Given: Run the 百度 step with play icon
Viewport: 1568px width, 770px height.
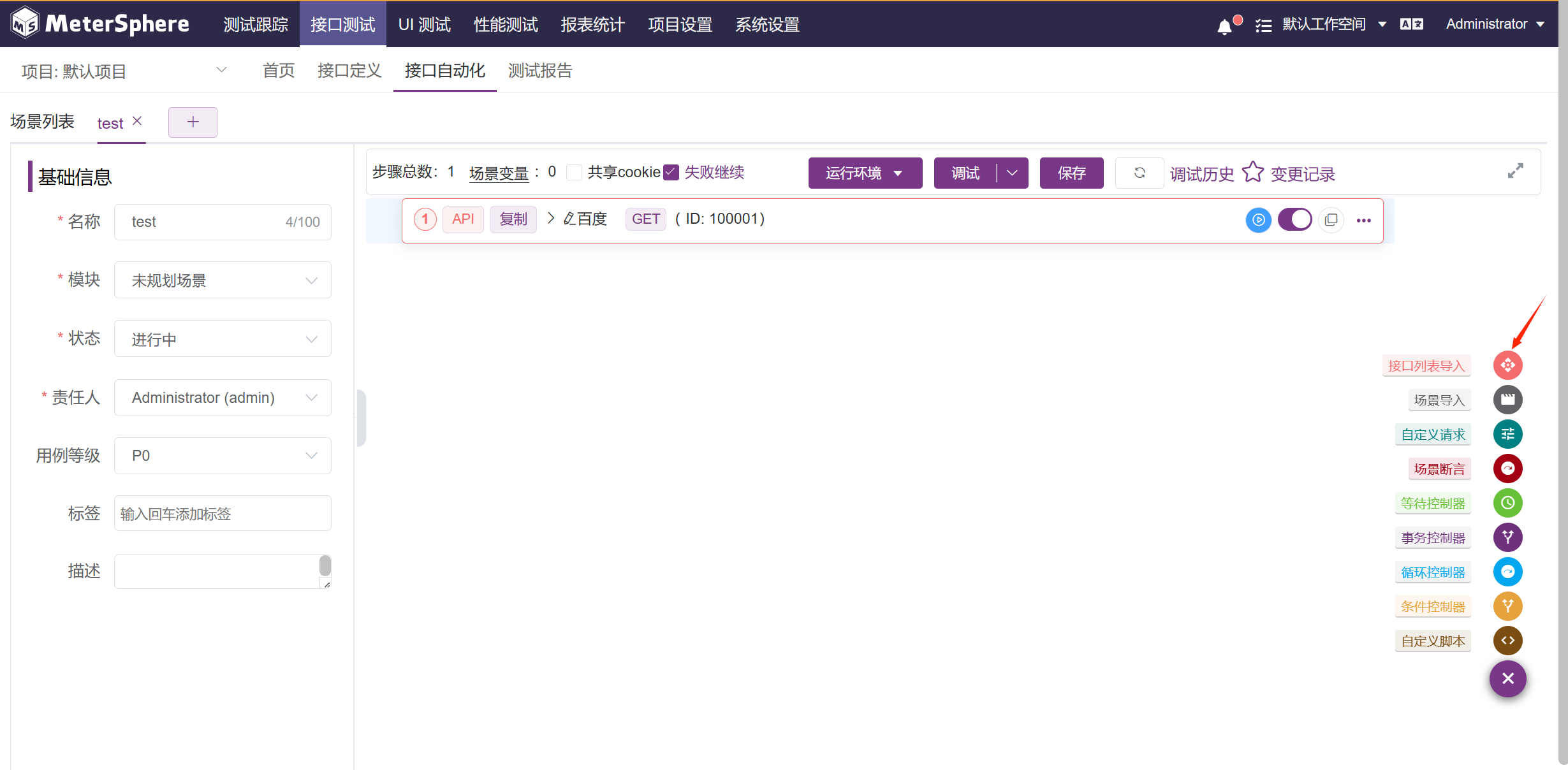Looking at the screenshot, I should click(1258, 220).
